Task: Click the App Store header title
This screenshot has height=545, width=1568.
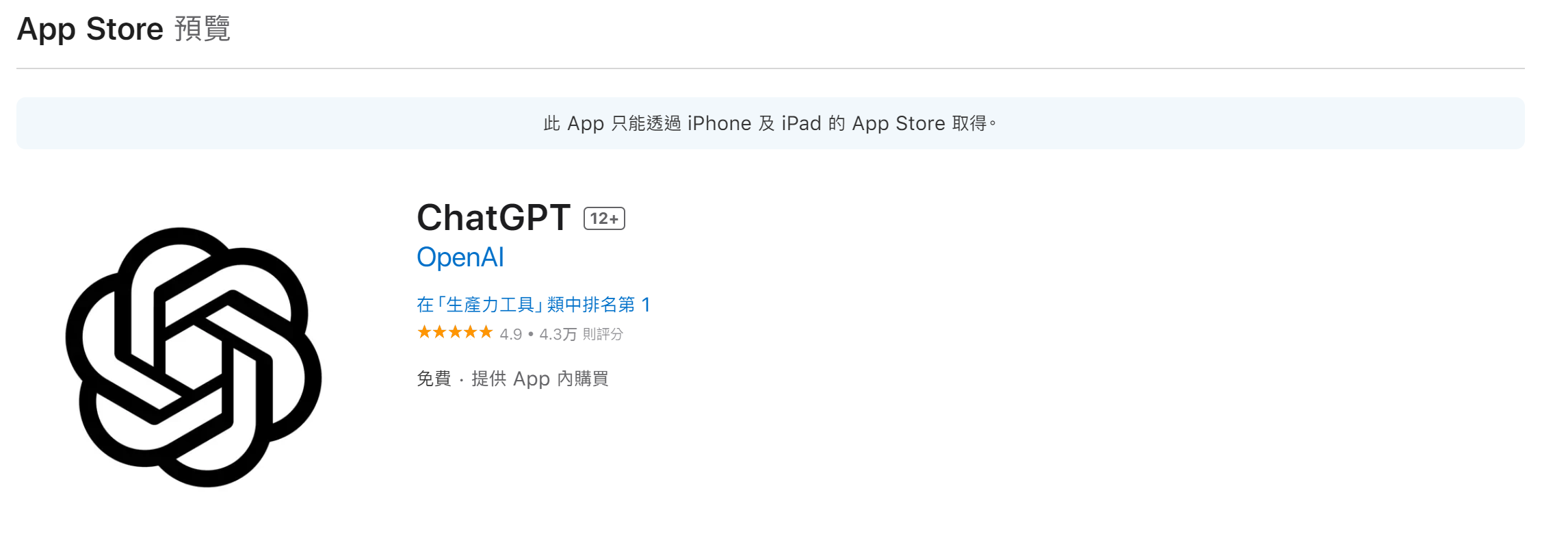Action: (x=90, y=29)
